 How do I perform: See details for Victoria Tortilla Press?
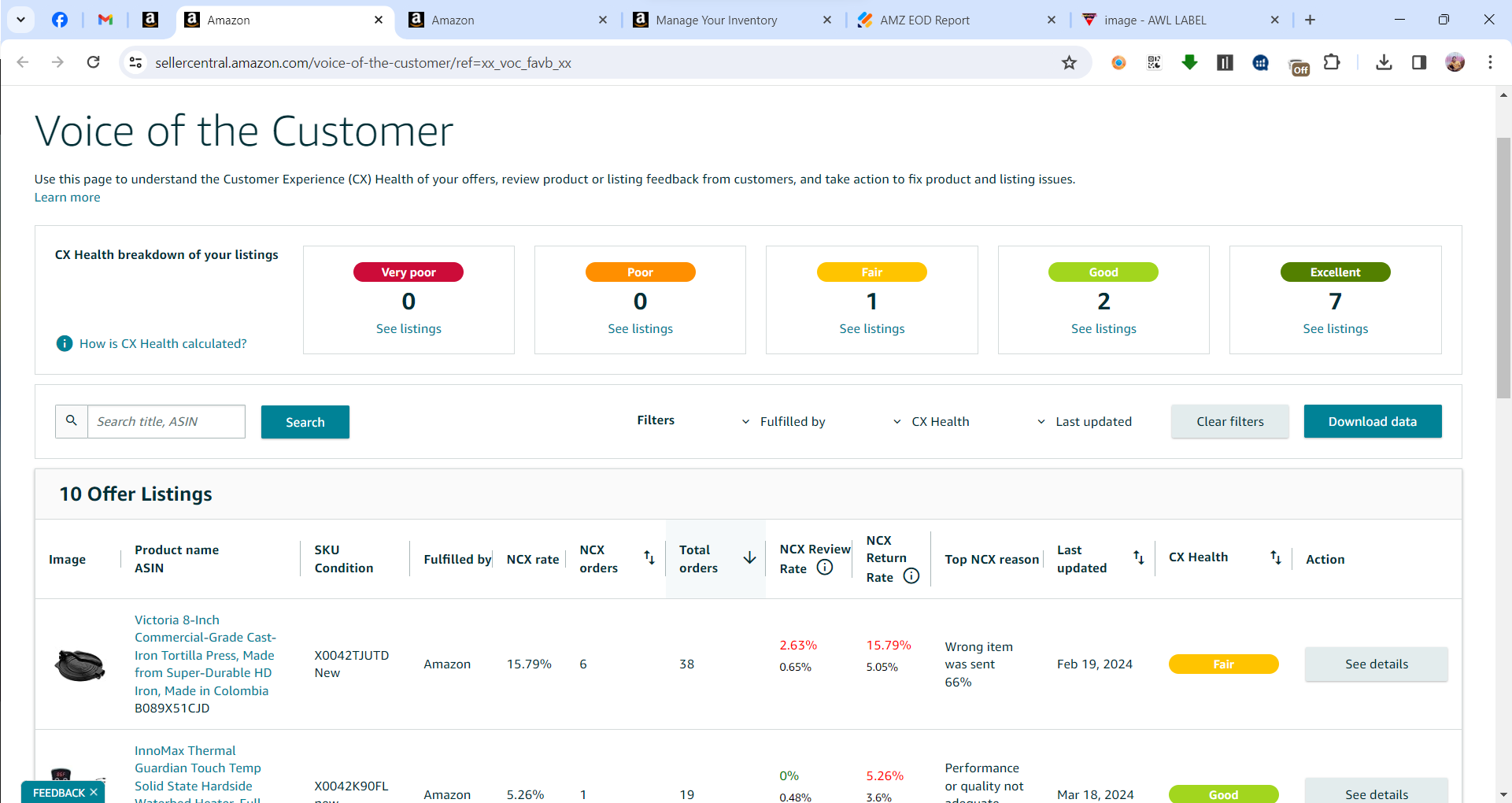point(1377,664)
